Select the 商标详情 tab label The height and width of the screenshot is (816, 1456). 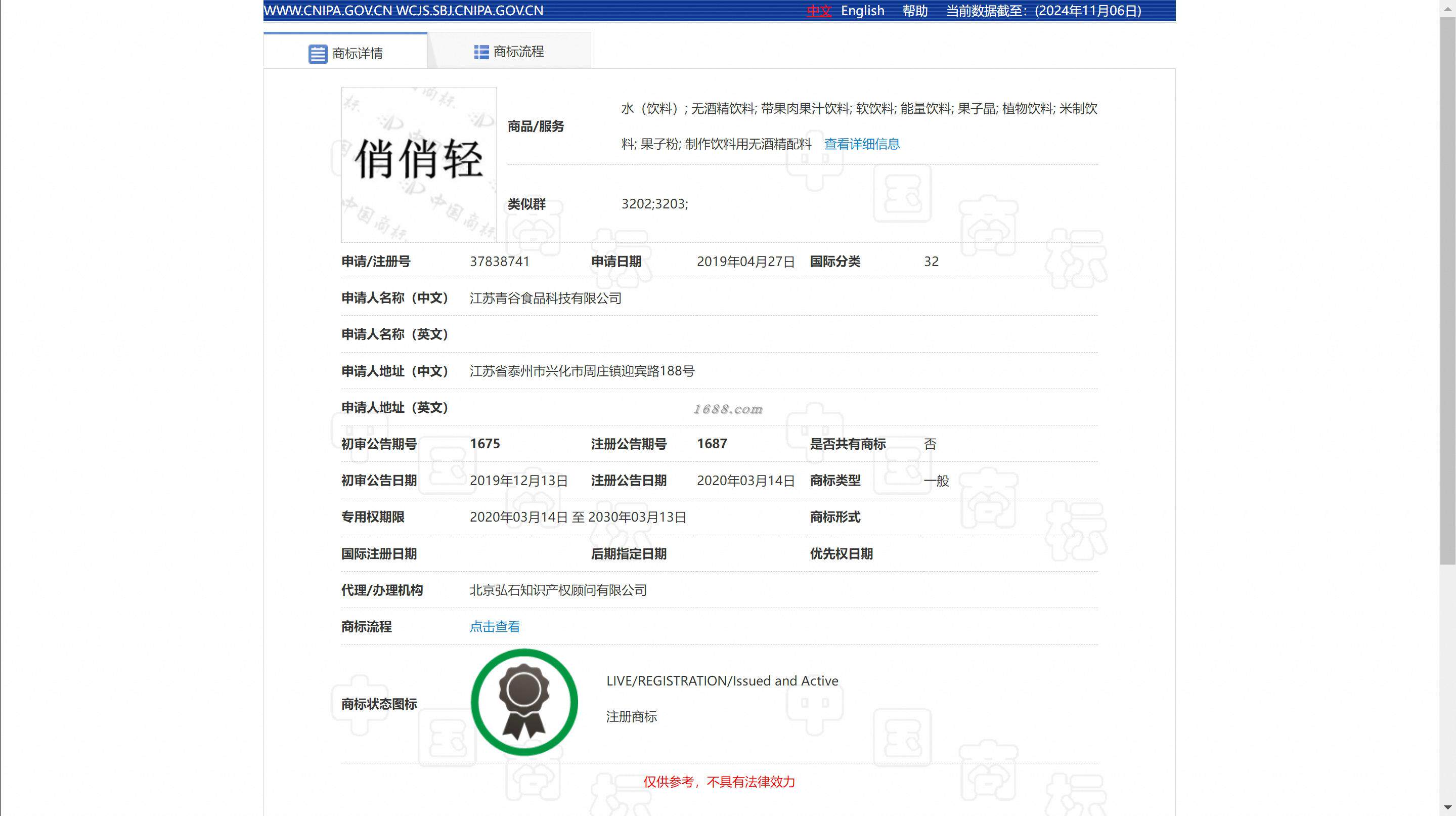357,54
